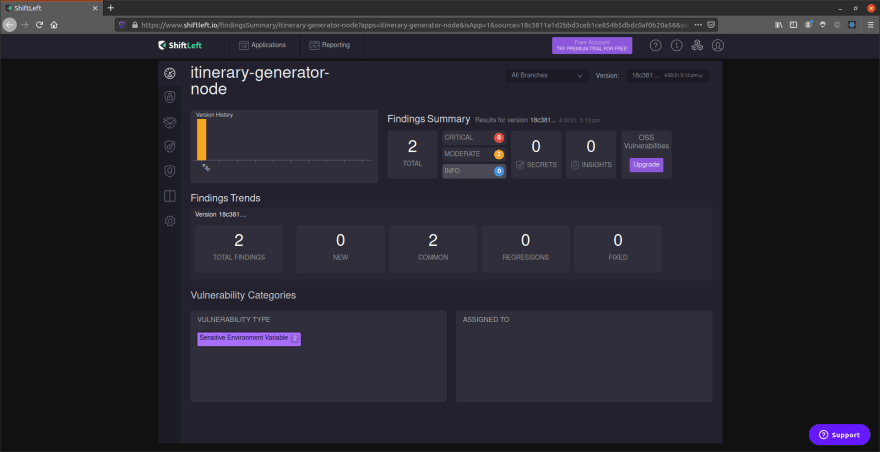
Task: Open a new browser tab with plus
Action: [x=111, y=8]
